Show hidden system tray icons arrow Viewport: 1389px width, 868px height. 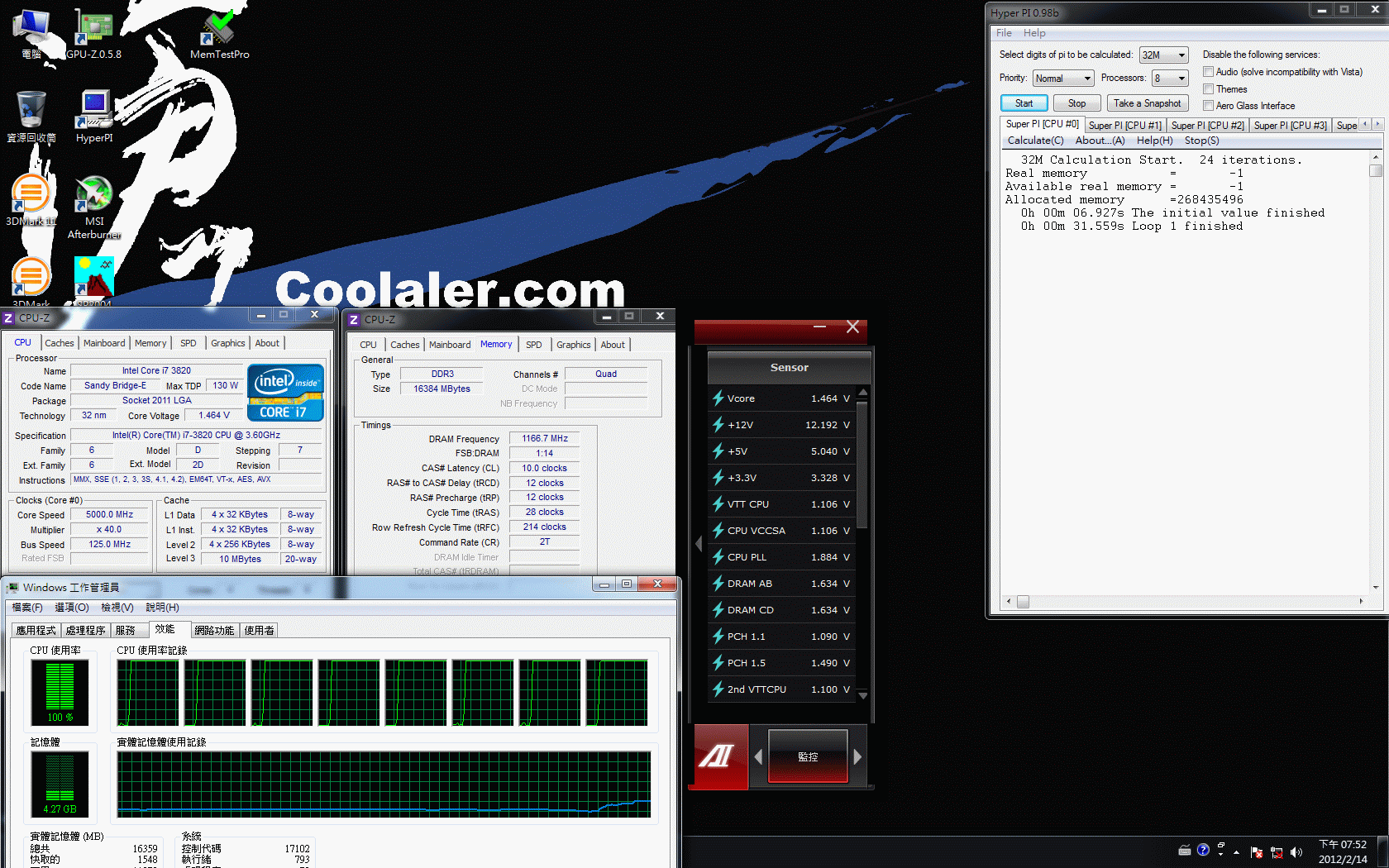pyautogui.click(x=1236, y=852)
